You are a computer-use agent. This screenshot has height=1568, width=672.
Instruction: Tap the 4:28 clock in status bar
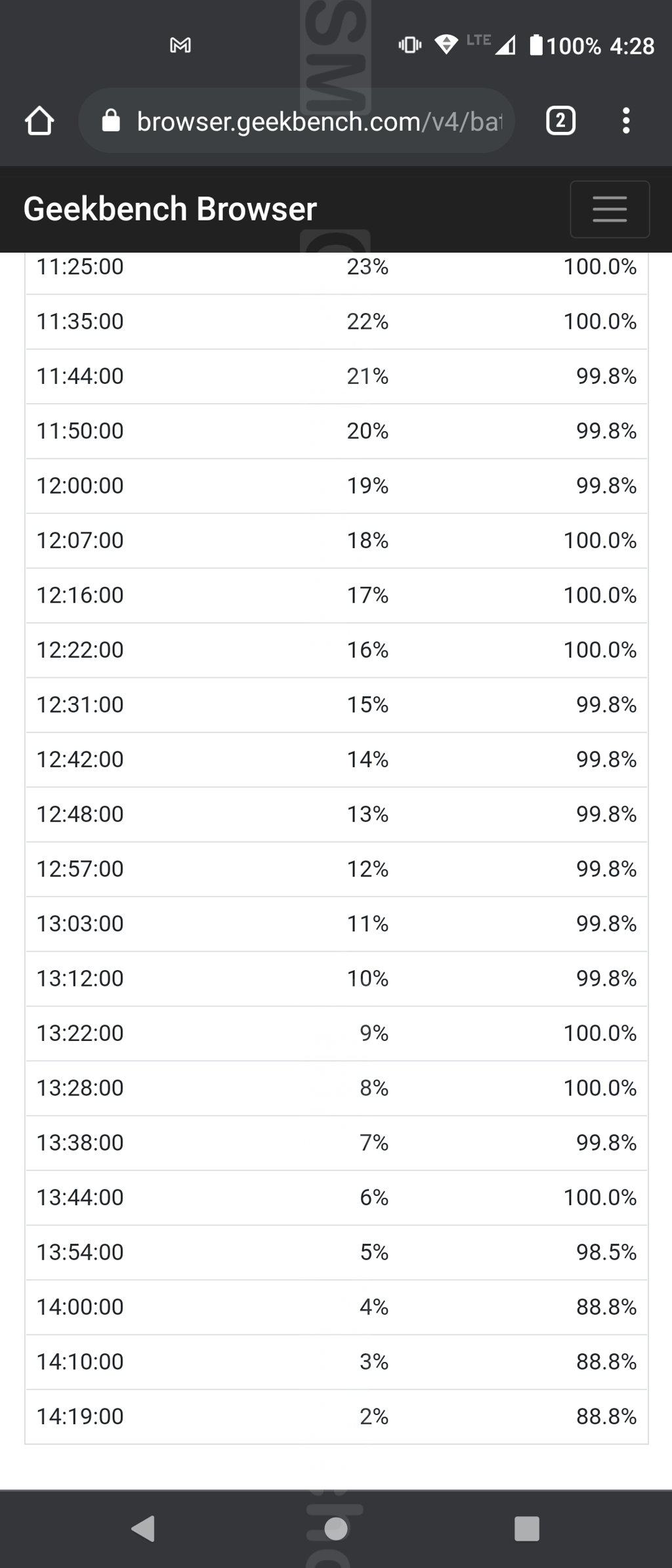[632, 46]
